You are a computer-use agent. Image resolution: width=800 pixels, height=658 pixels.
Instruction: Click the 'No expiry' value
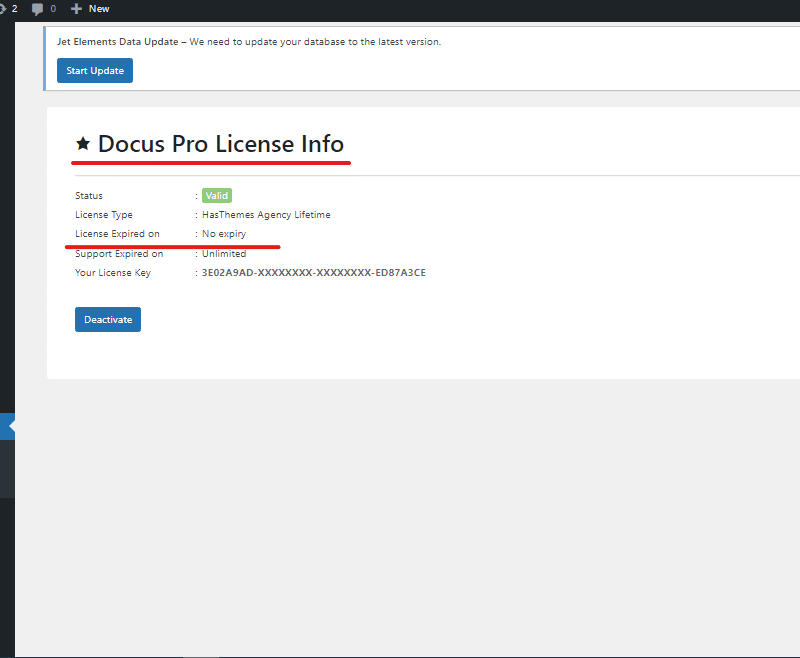[x=224, y=234]
